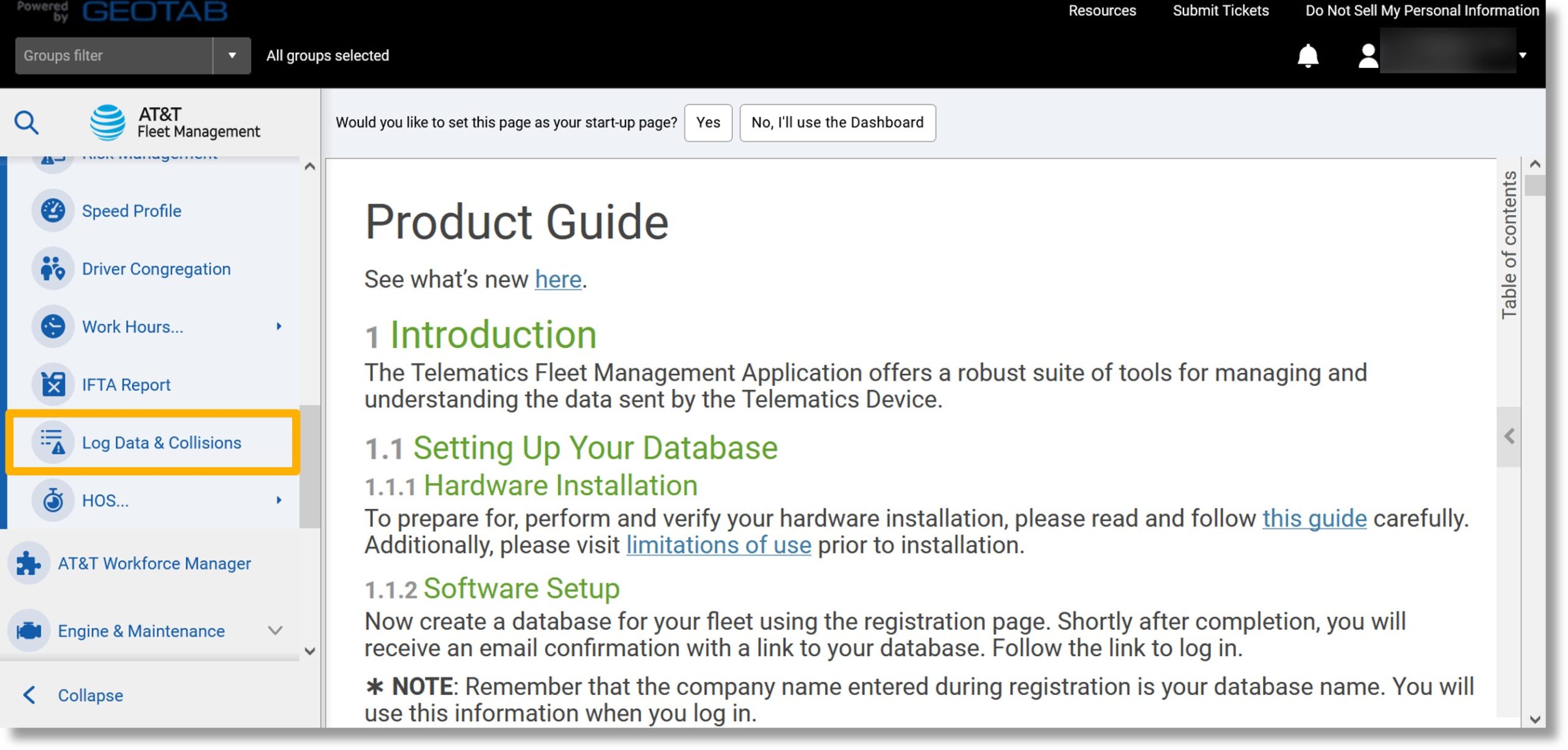Open the Groups filter dropdown arrow
This screenshot has width=1568, height=750.
point(232,56)
